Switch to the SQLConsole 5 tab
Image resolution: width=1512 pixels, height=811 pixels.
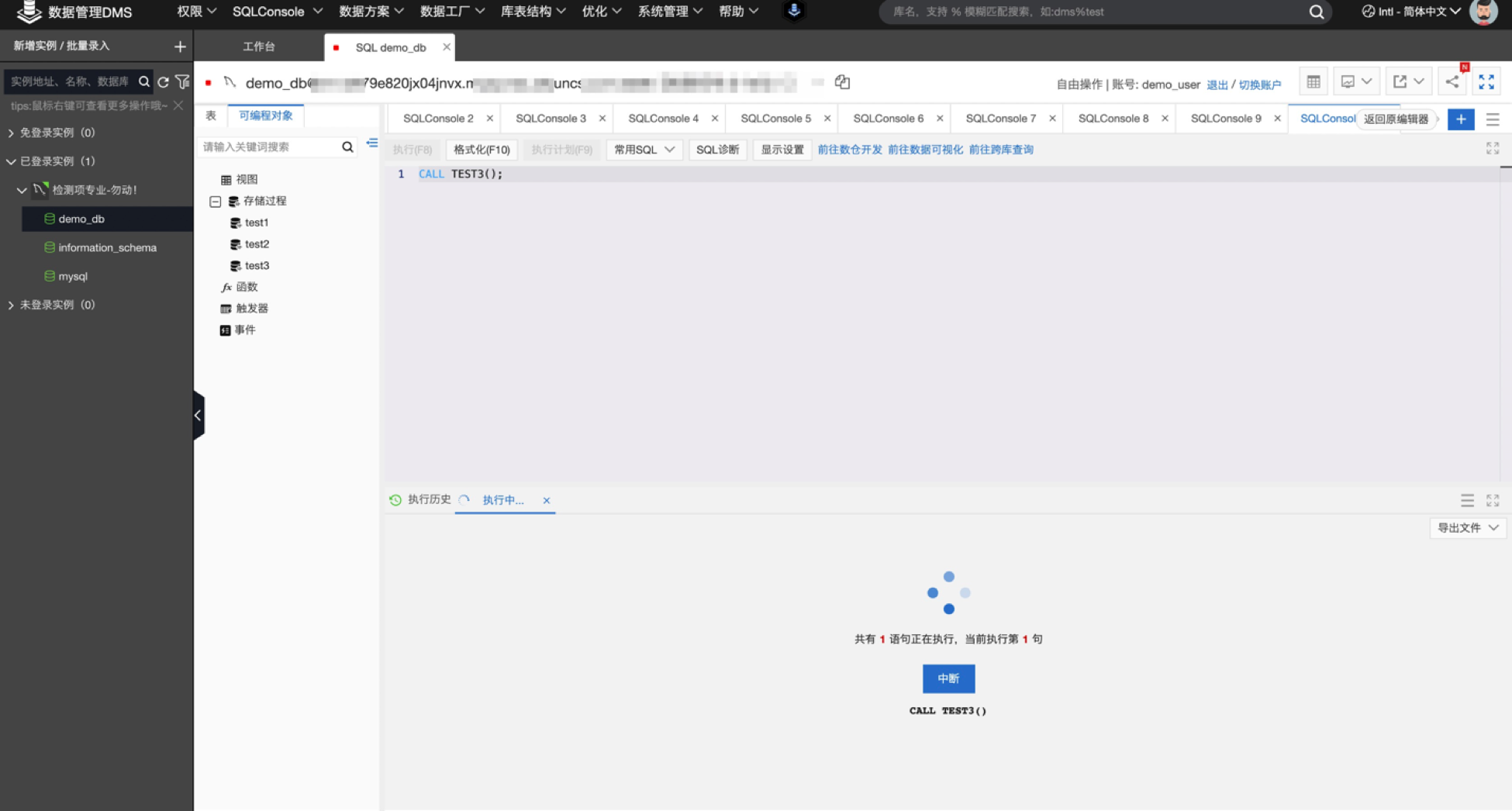775,119
